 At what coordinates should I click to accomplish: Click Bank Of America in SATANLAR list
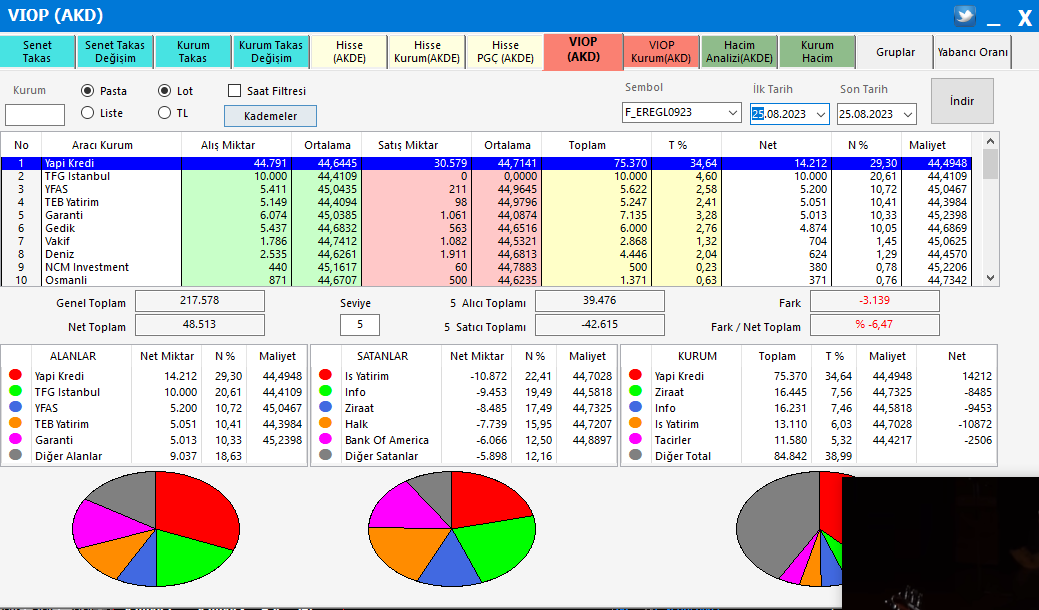coord(387,440)
